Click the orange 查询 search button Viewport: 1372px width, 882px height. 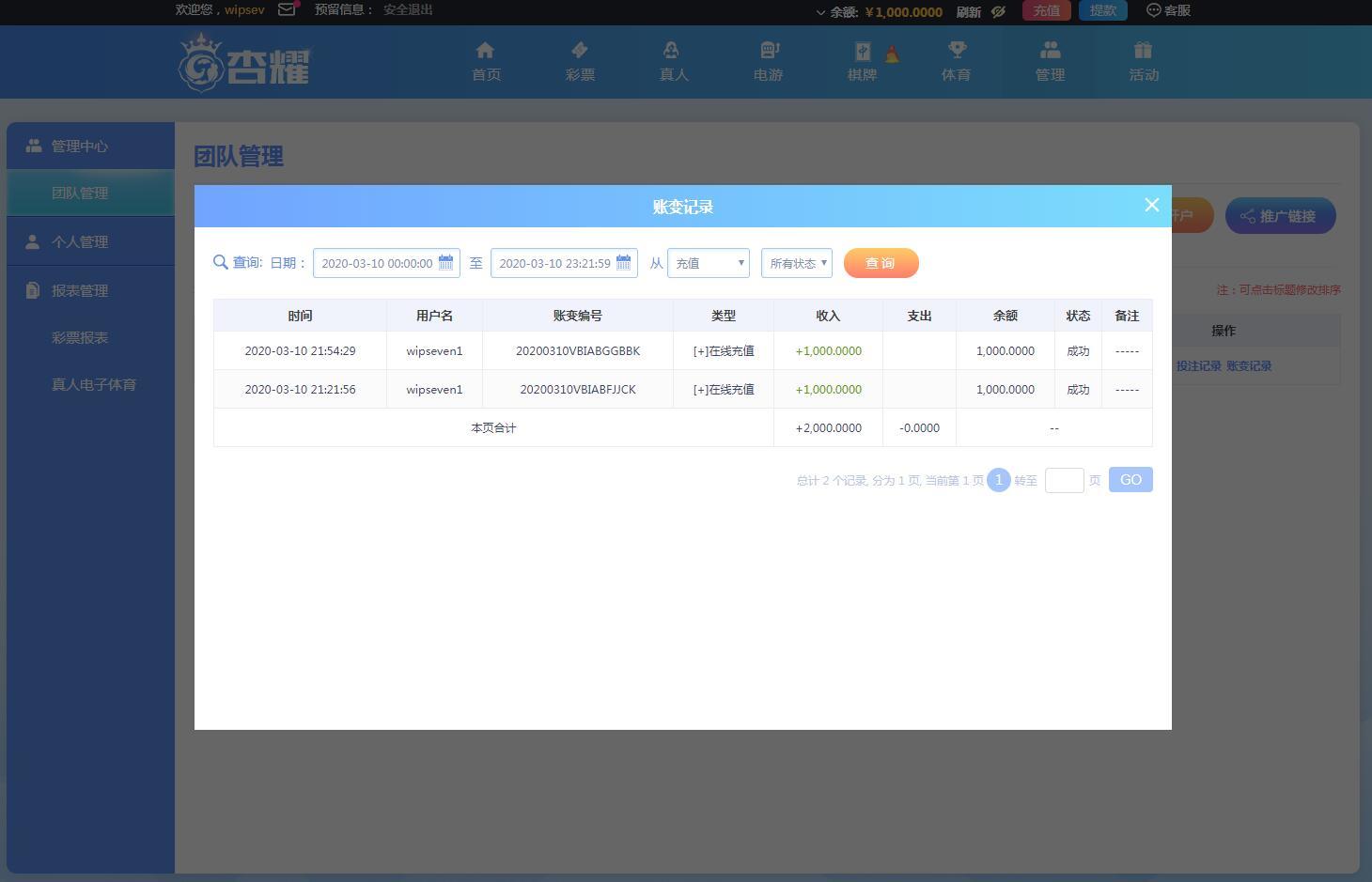click(881, 263)
